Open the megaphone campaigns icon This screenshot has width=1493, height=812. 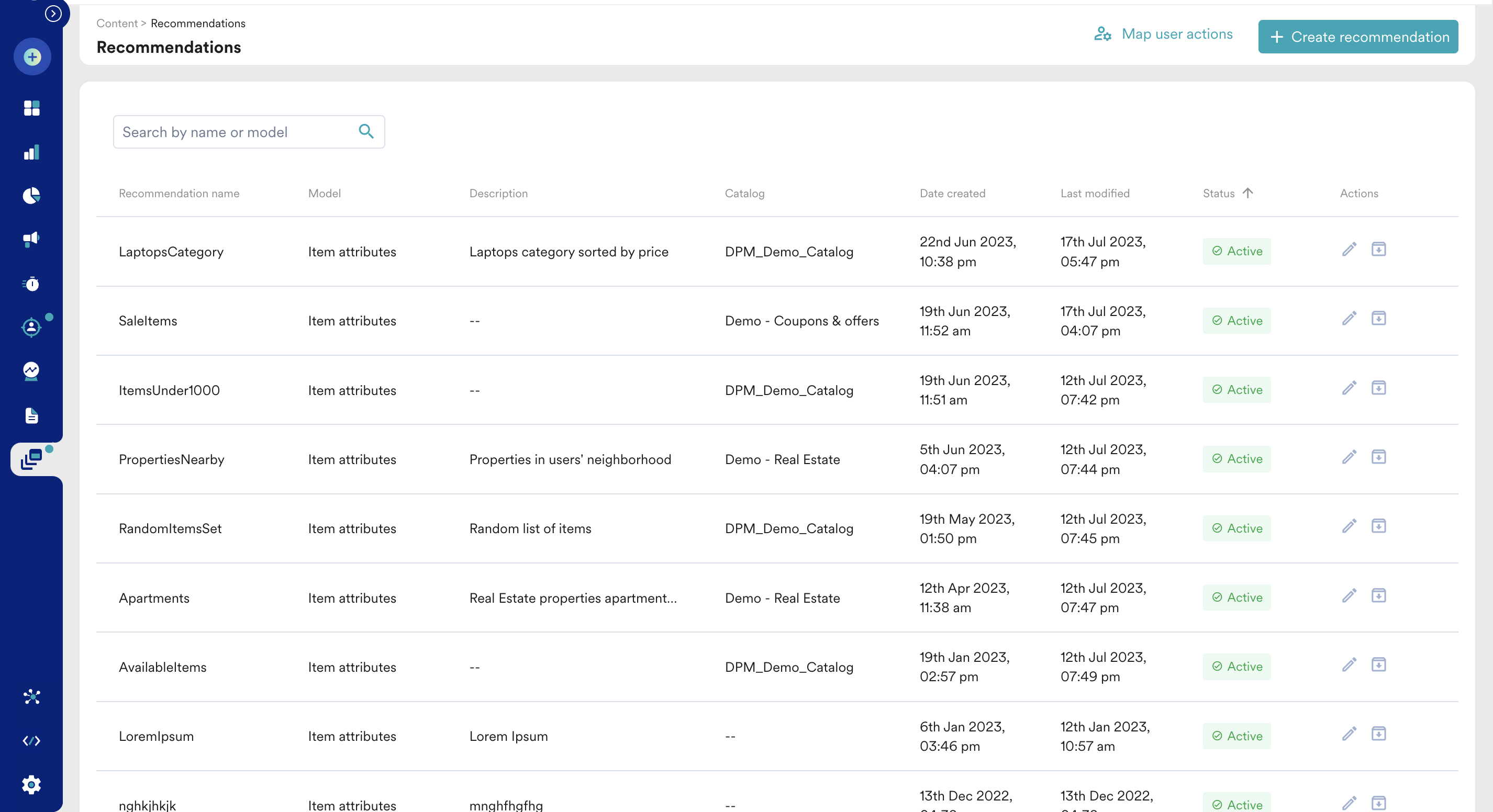[32, 239]
